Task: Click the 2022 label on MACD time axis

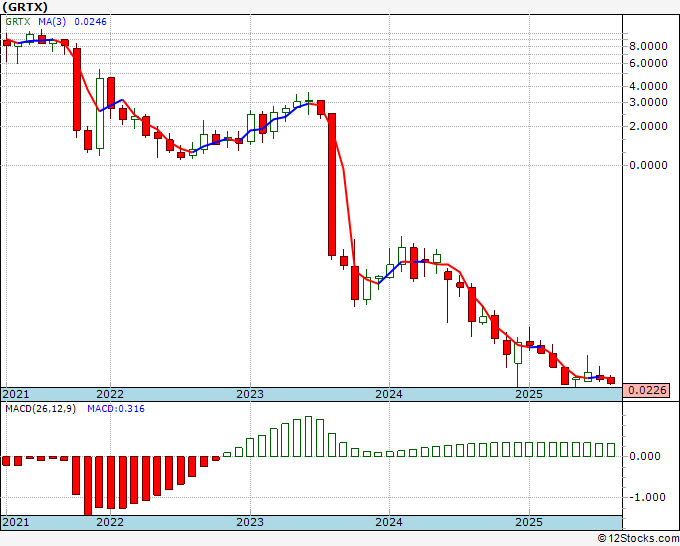Action: point(110,522)
